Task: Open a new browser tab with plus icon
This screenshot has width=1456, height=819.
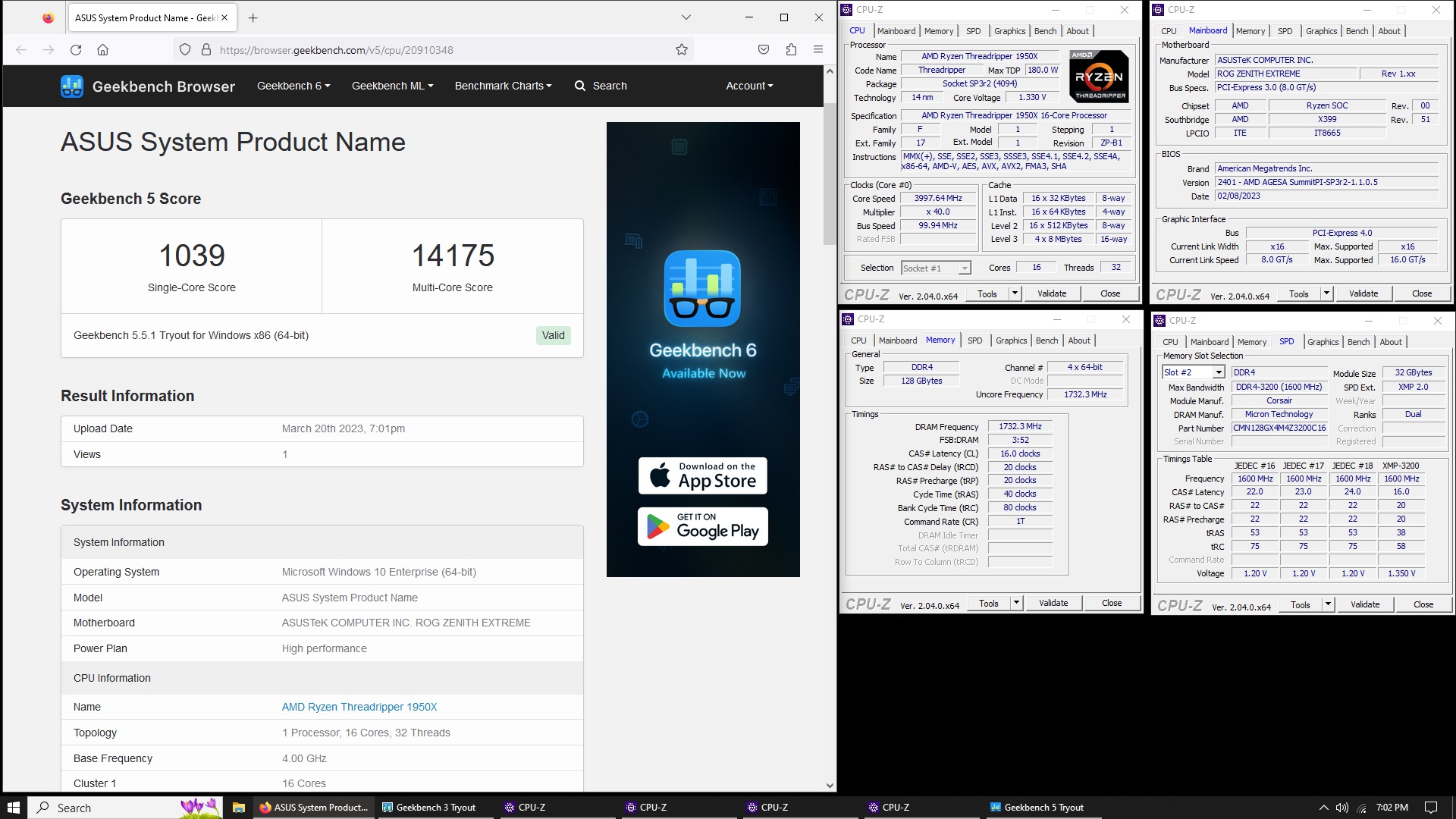Action: coord(253,17)
